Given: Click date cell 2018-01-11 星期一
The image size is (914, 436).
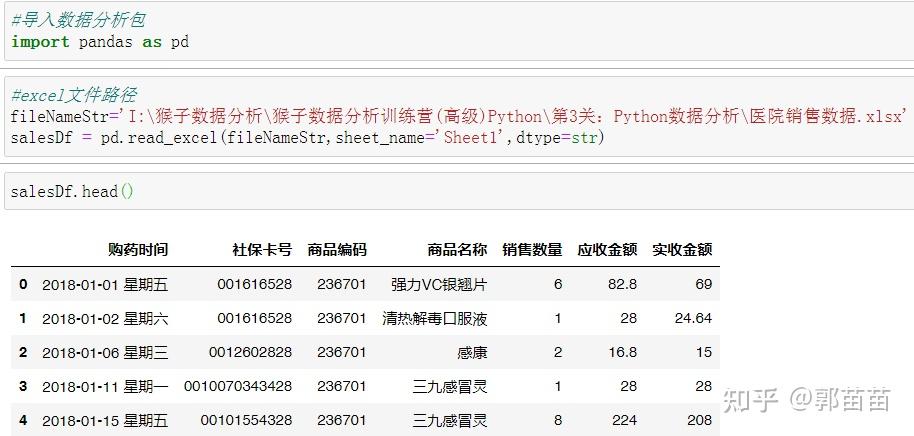Looking at the screenshot, I should pyautogui.click(x=105, y=386).
